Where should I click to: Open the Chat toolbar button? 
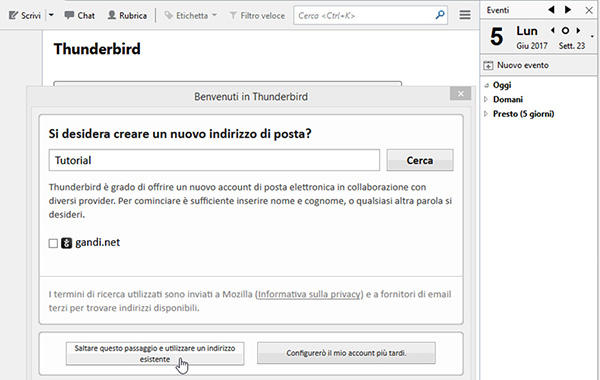point(79,15)
